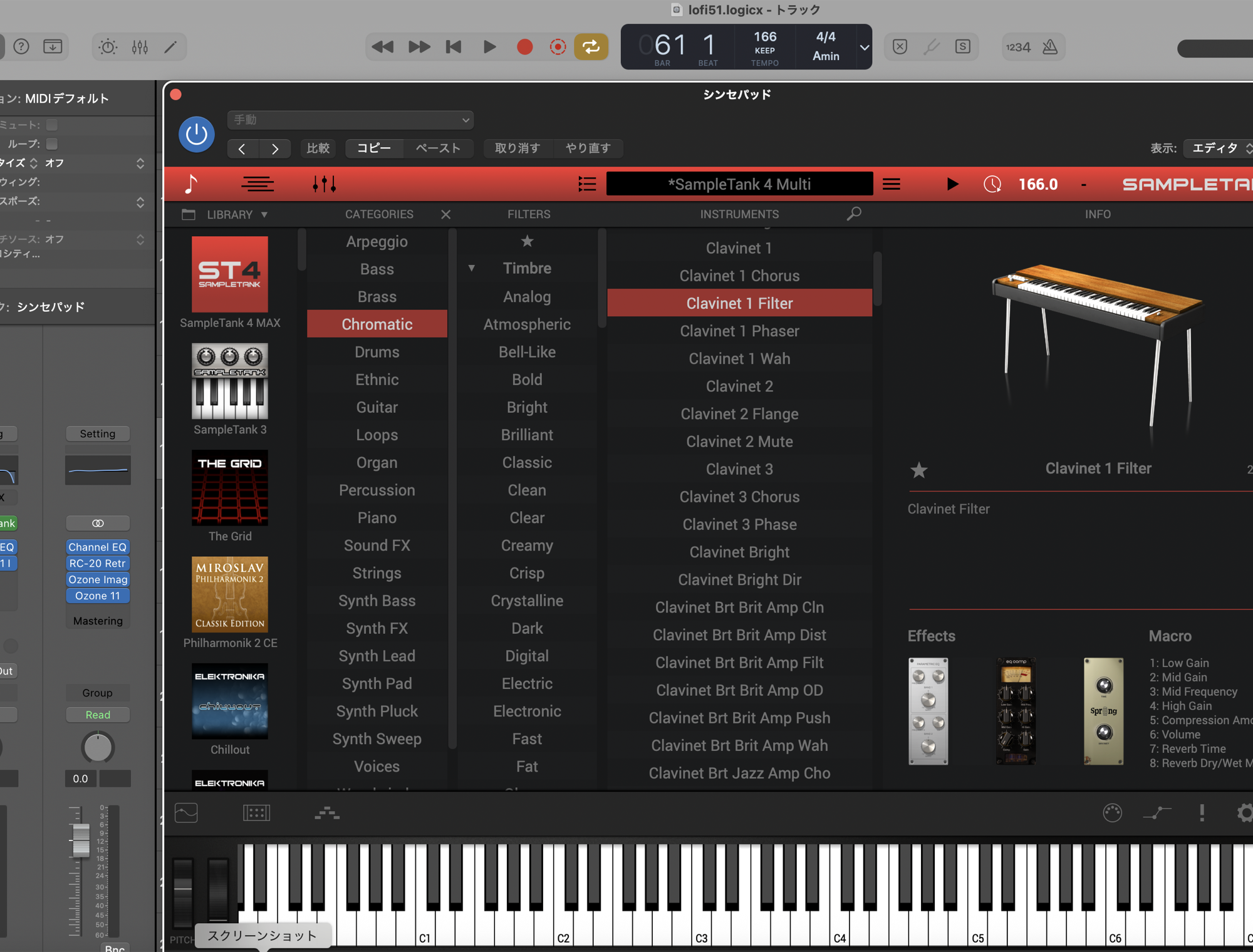Open the waveform edit icon below browser
The image size is (1253, 952).
pos(186,813)
